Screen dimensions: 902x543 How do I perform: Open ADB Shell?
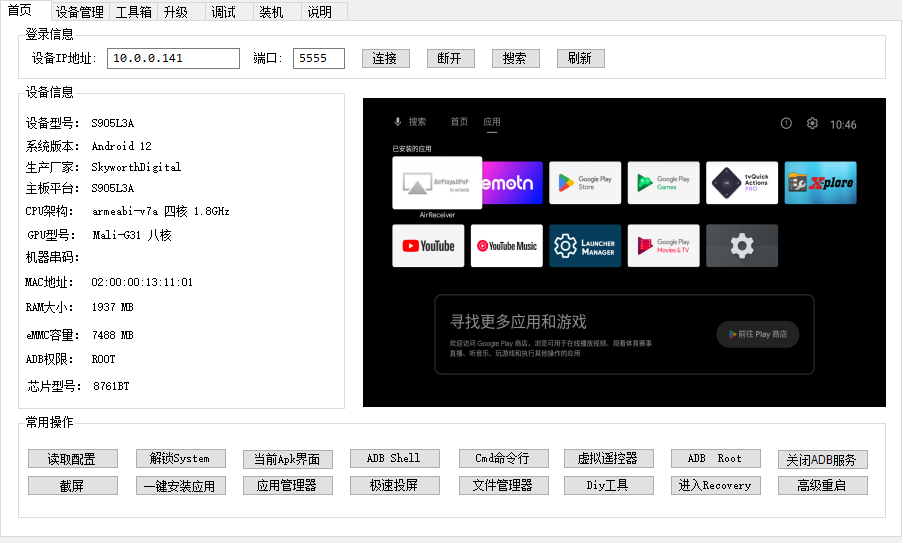click(395, 458)
